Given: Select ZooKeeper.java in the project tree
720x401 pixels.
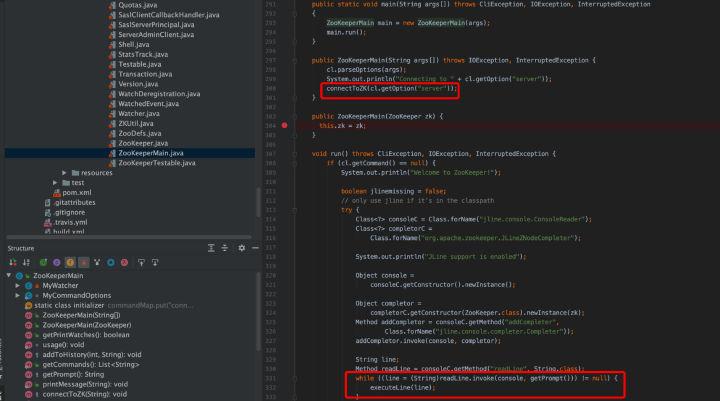Looking at the screenshot, I should 143,143.
